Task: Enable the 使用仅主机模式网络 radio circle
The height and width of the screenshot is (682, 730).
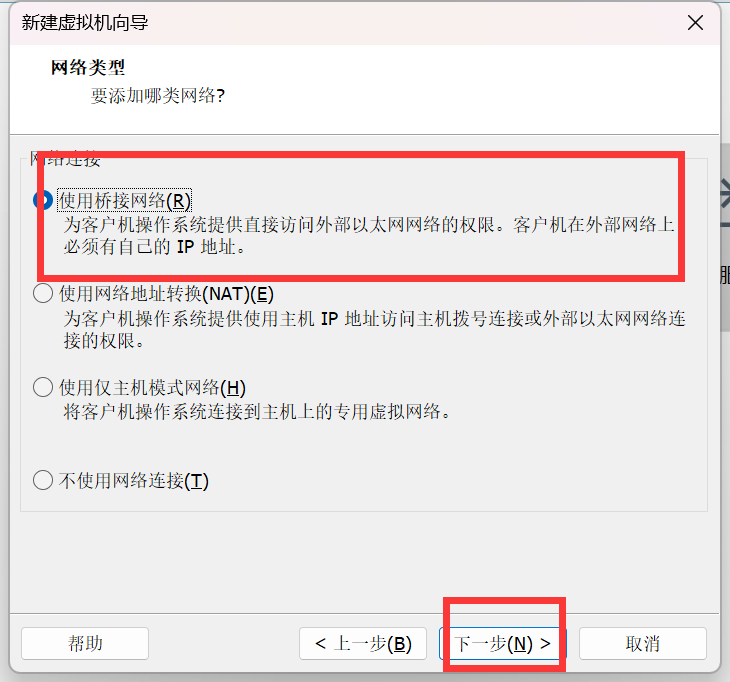Action: tap(43, 387)
